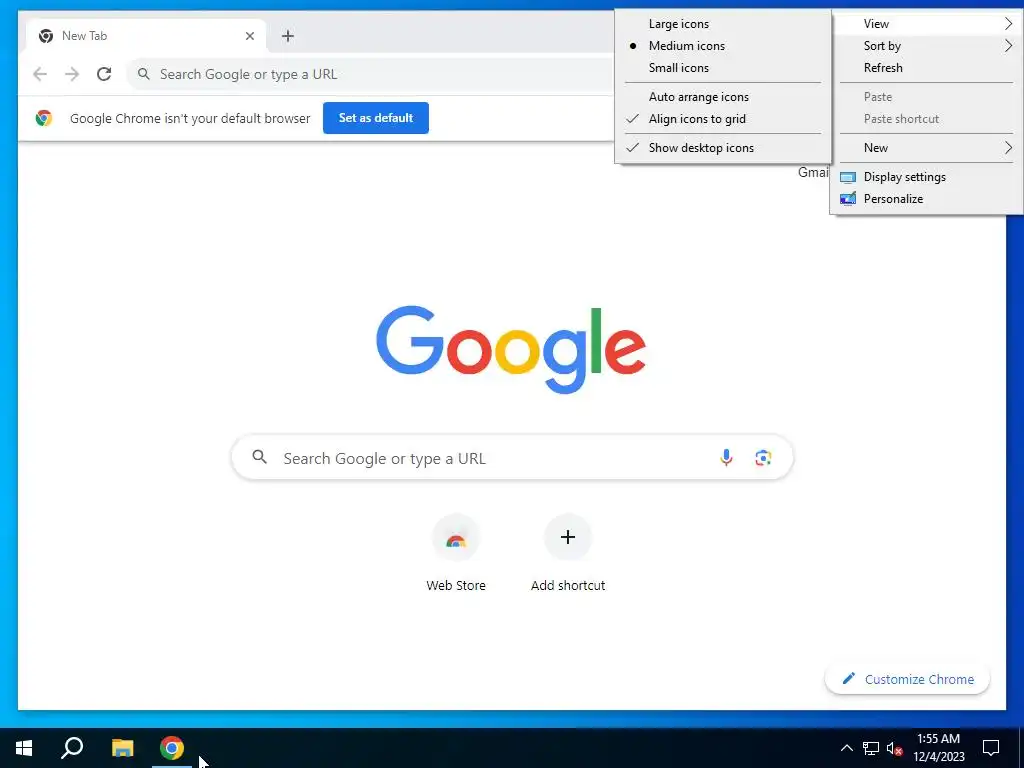Show hidden system tray icons
This screenshot has width=1024, height=768.
click(x=846, y=748)
